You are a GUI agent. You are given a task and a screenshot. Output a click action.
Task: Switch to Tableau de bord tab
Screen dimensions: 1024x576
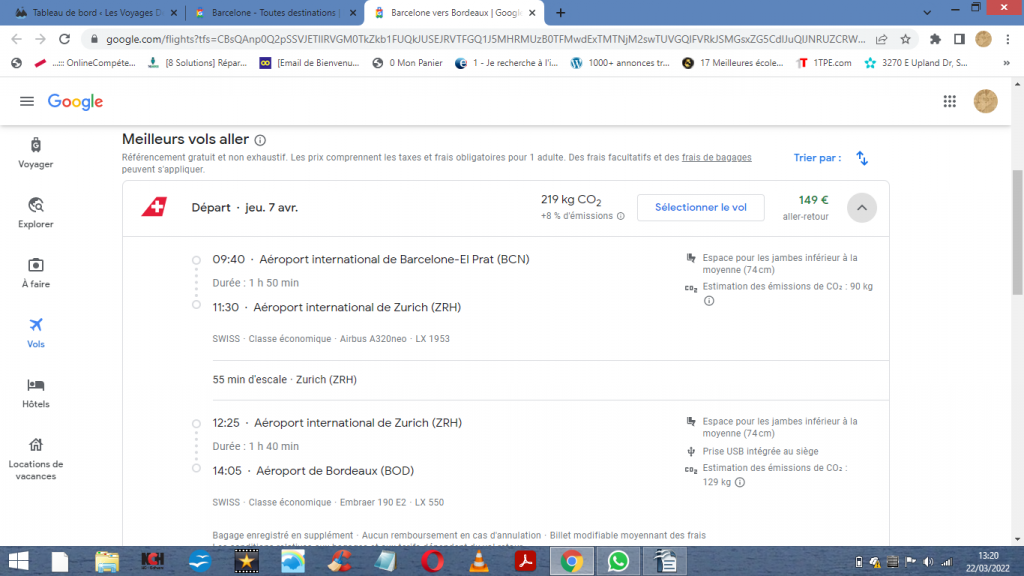(x=96, y=12)
